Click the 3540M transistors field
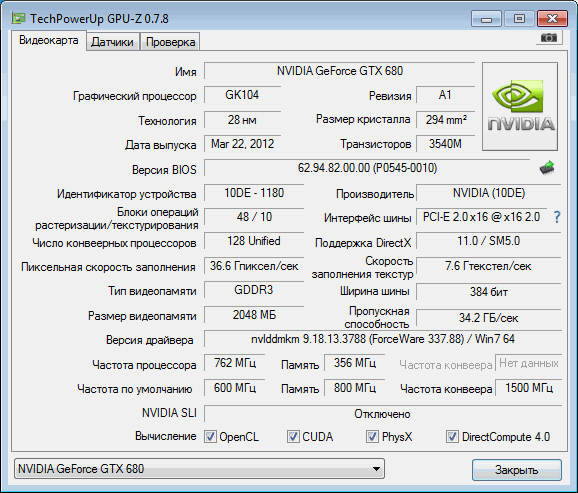This screenshot has height=493, width=578. point(445,144)
